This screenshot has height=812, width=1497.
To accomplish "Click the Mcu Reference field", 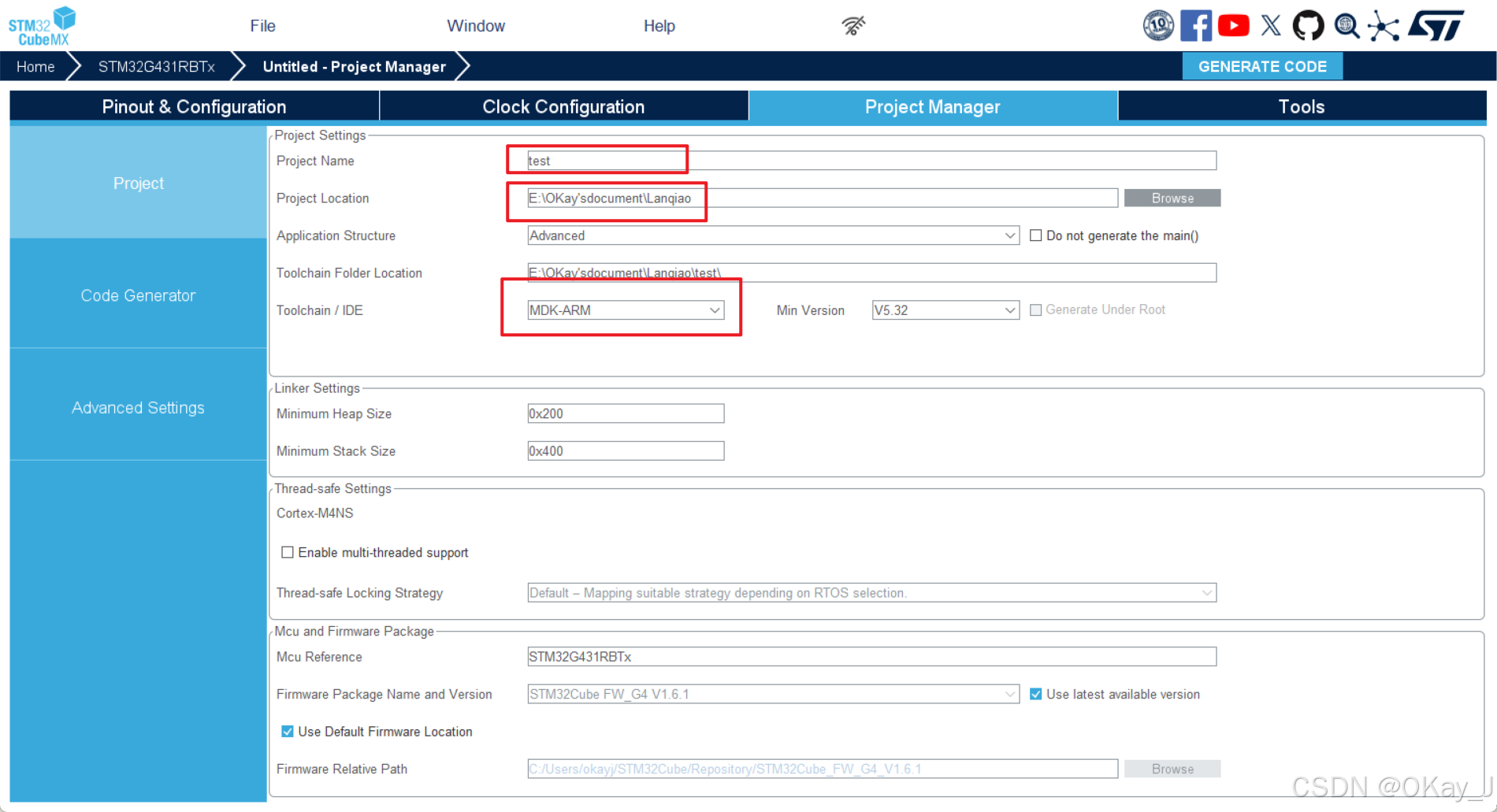I will point(871,657).
